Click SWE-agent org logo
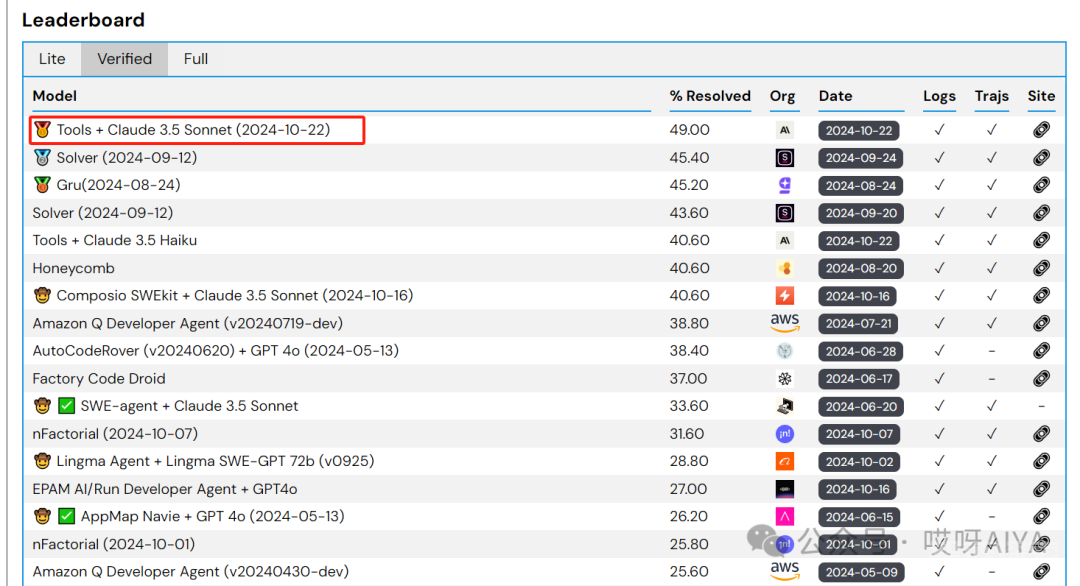1080x586 pixels. click(x=785, y=406)
